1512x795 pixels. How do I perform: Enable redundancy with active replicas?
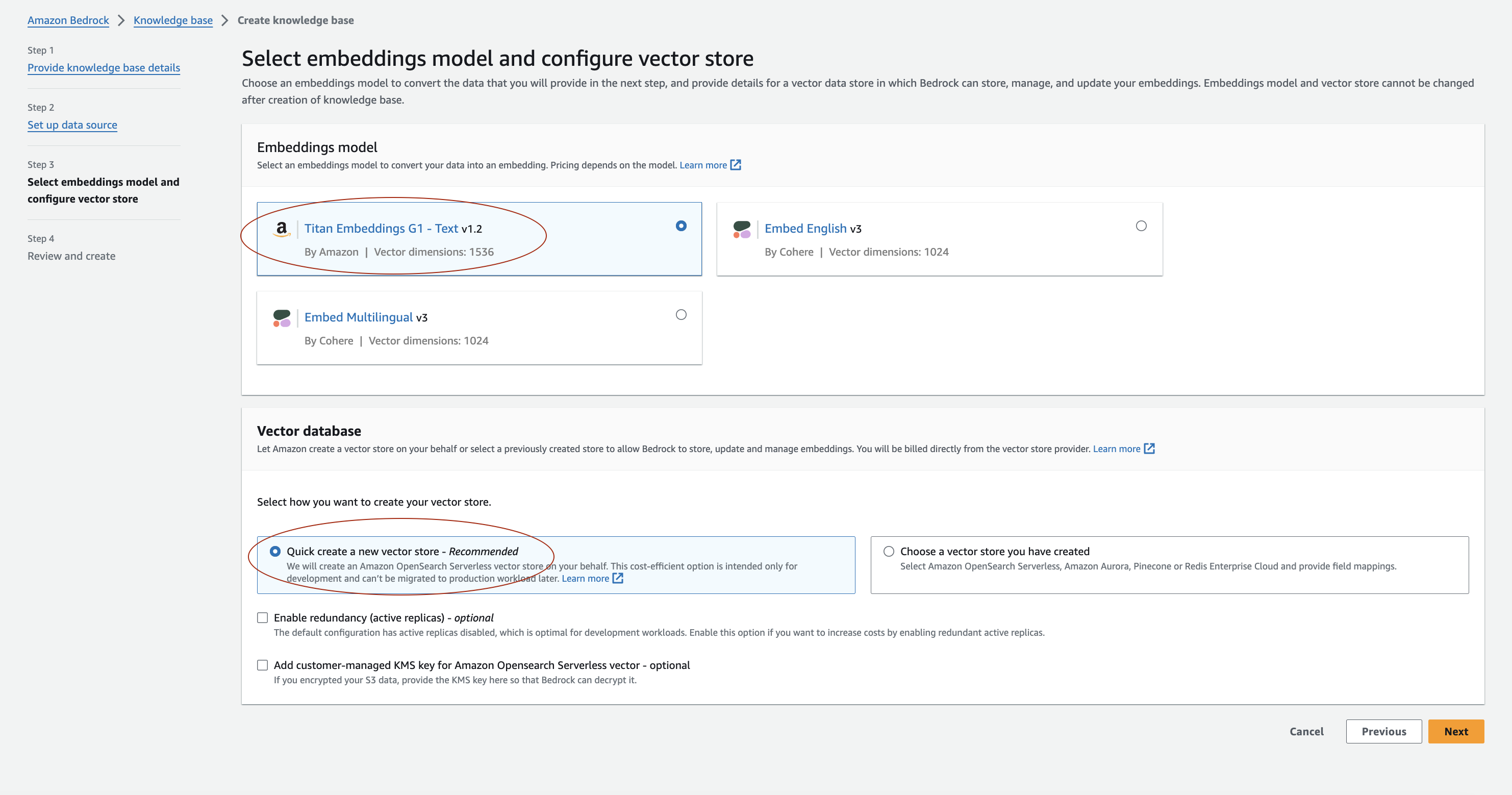262,617
